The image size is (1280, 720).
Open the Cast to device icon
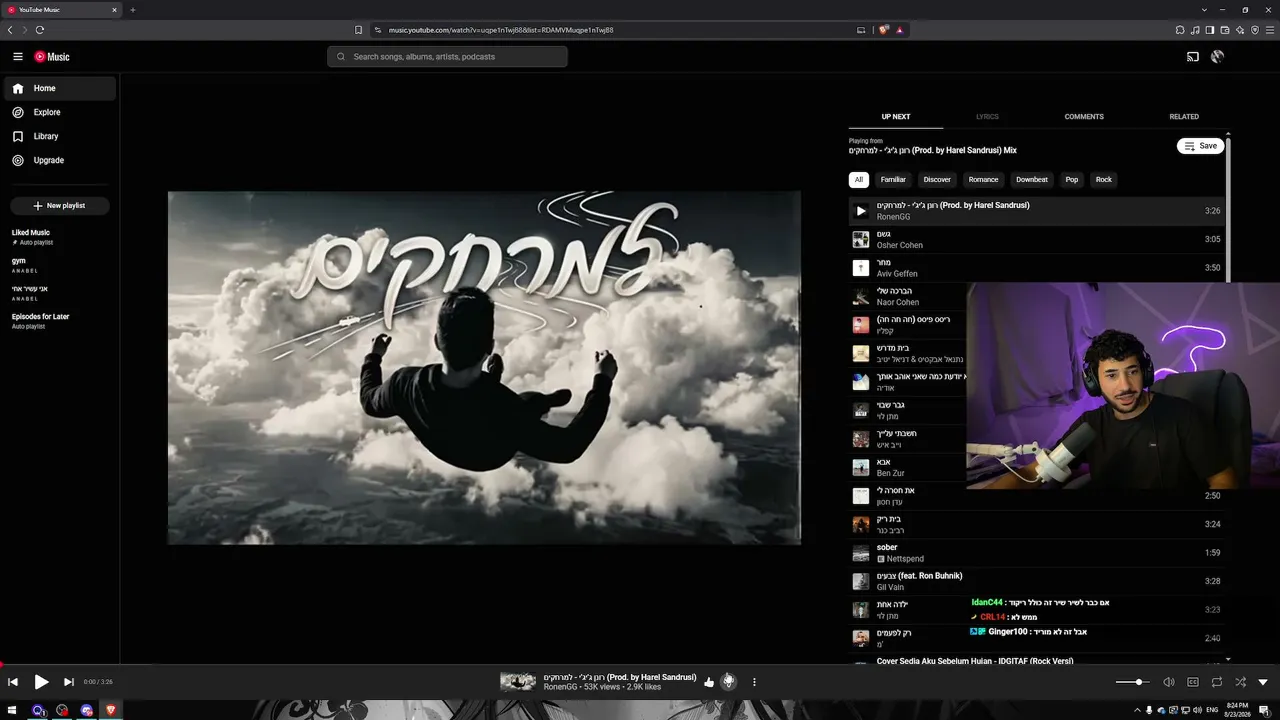[1193, 57]
